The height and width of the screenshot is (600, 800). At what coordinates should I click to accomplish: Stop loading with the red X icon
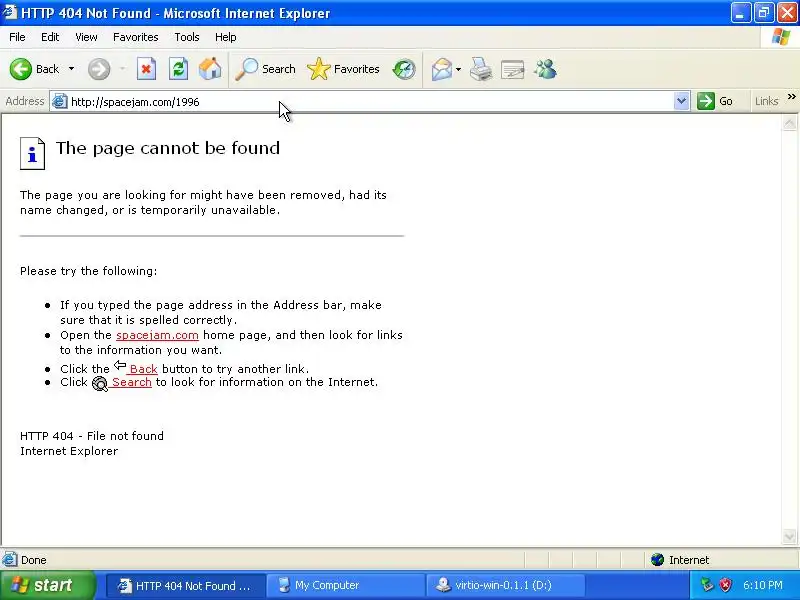click(146, 69)
